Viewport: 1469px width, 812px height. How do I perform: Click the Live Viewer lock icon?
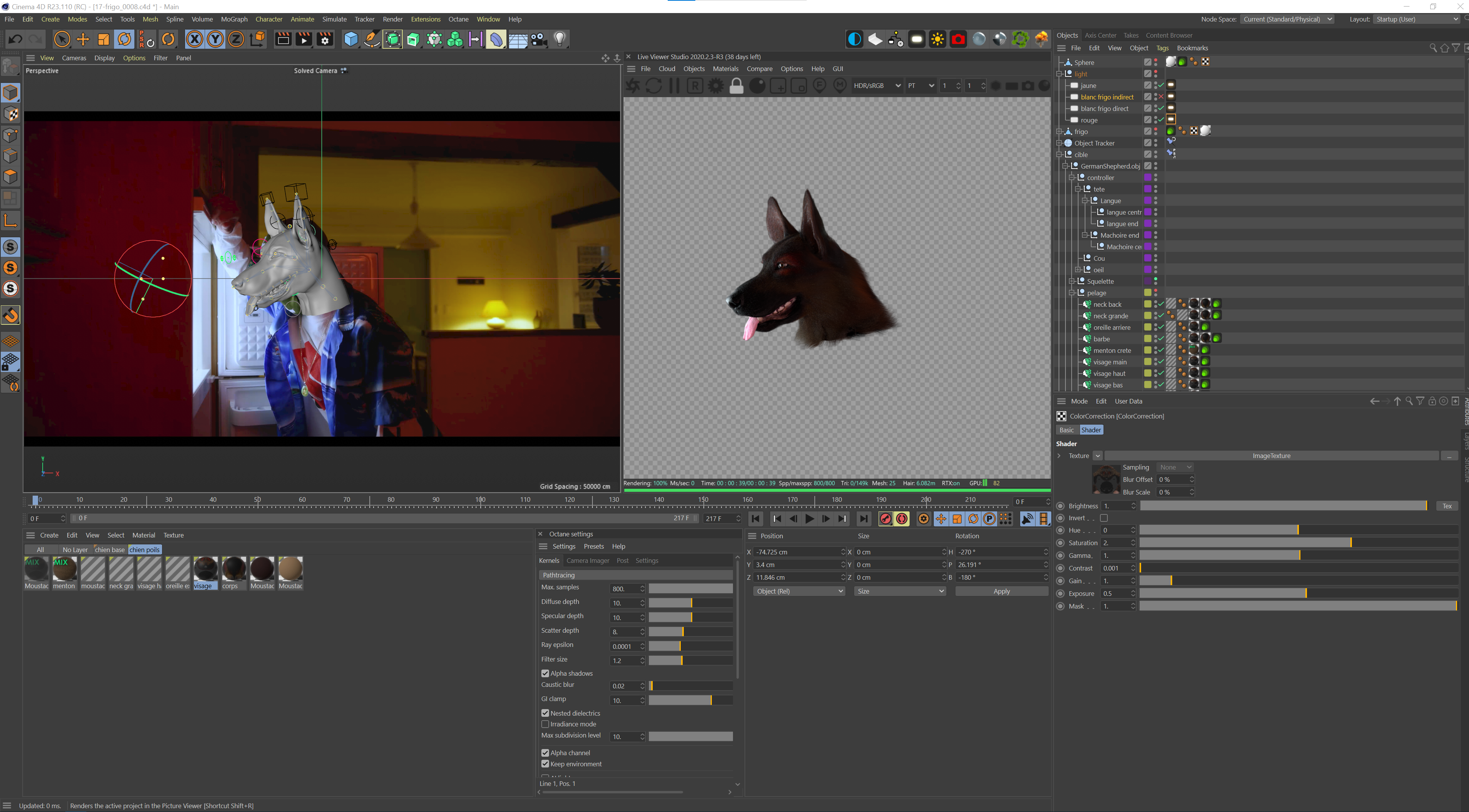(736, 86)
